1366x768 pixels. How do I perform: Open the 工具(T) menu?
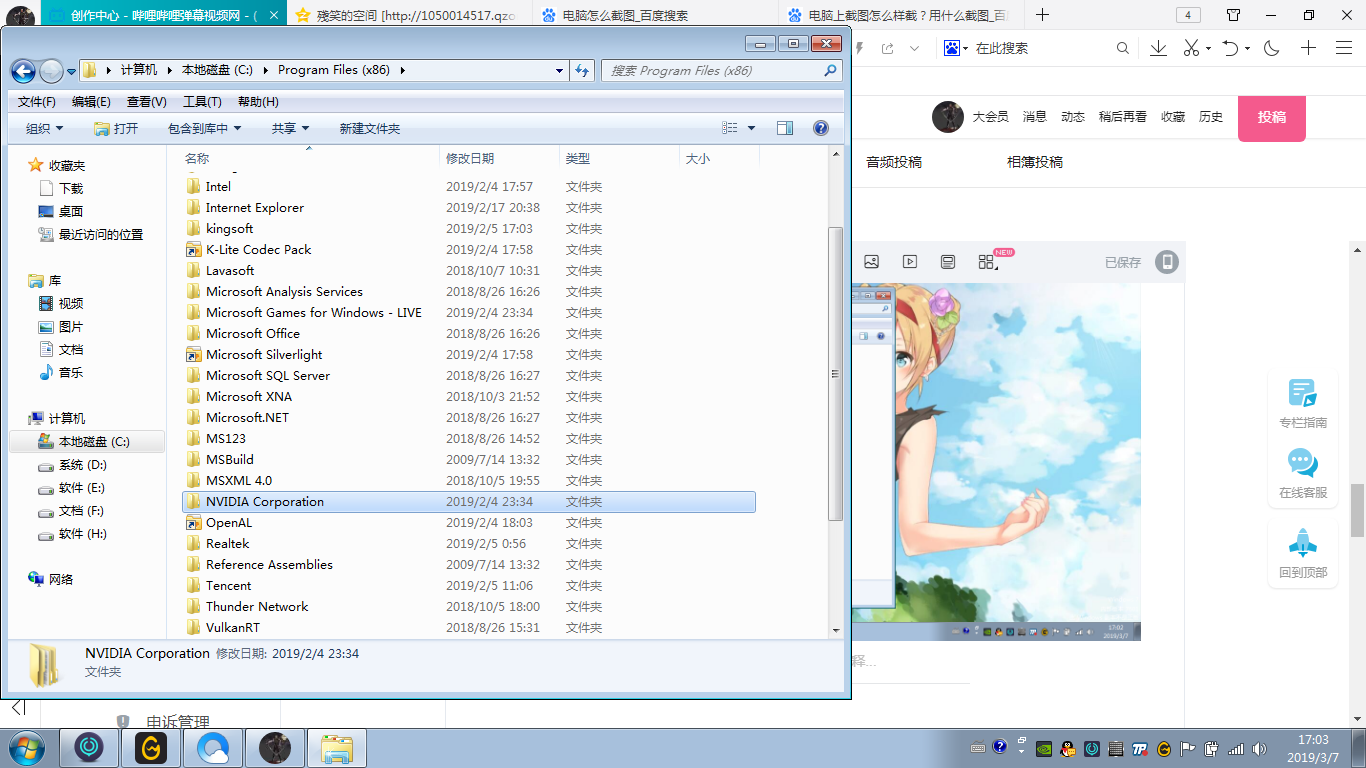pos(202,102)
